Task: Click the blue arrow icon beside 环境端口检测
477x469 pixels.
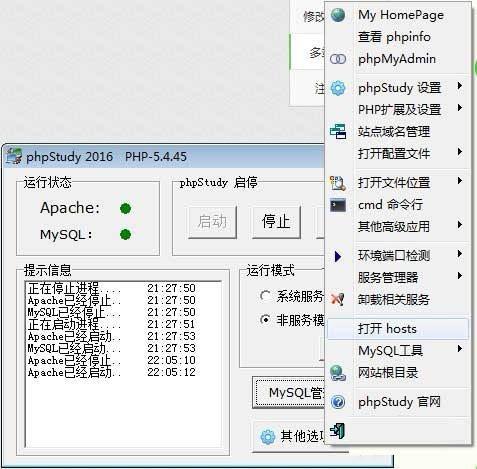Action: point(338,256)
